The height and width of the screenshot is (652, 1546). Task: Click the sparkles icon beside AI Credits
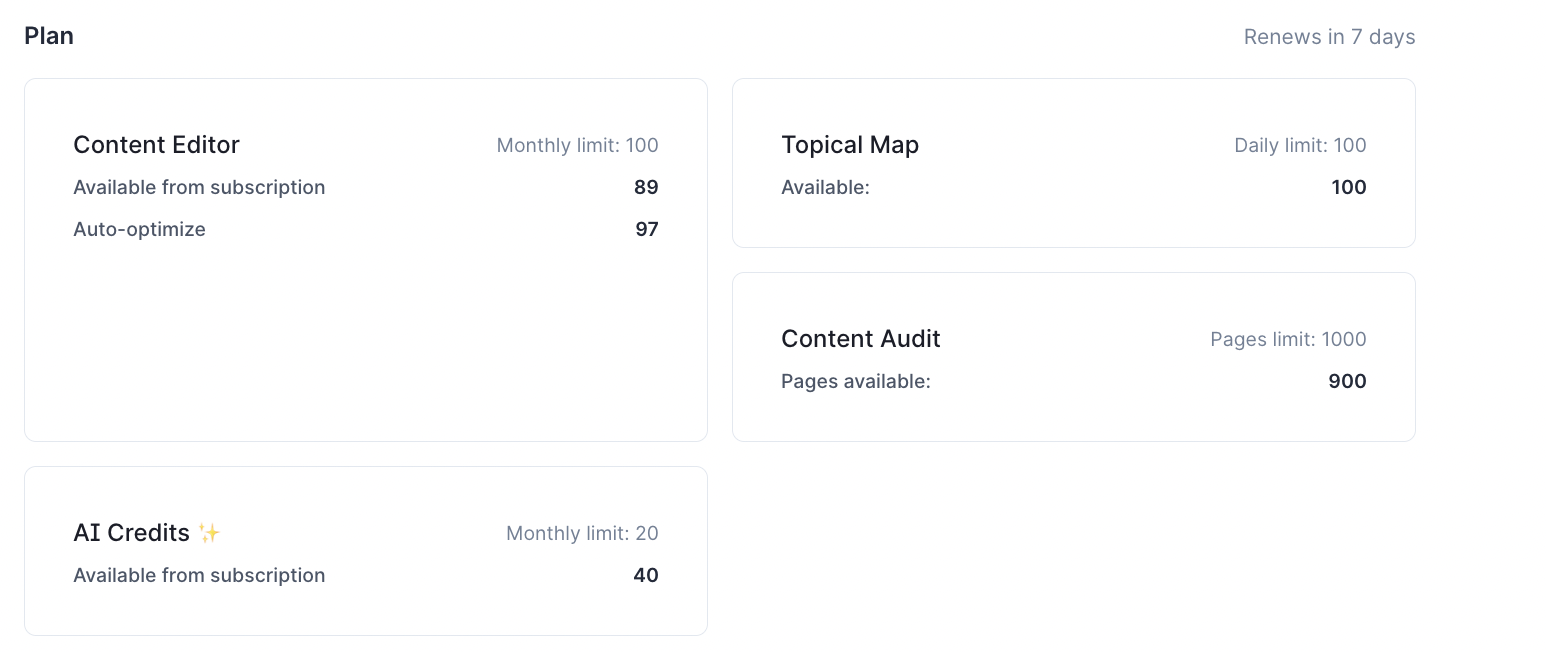[x=209, y=533]
